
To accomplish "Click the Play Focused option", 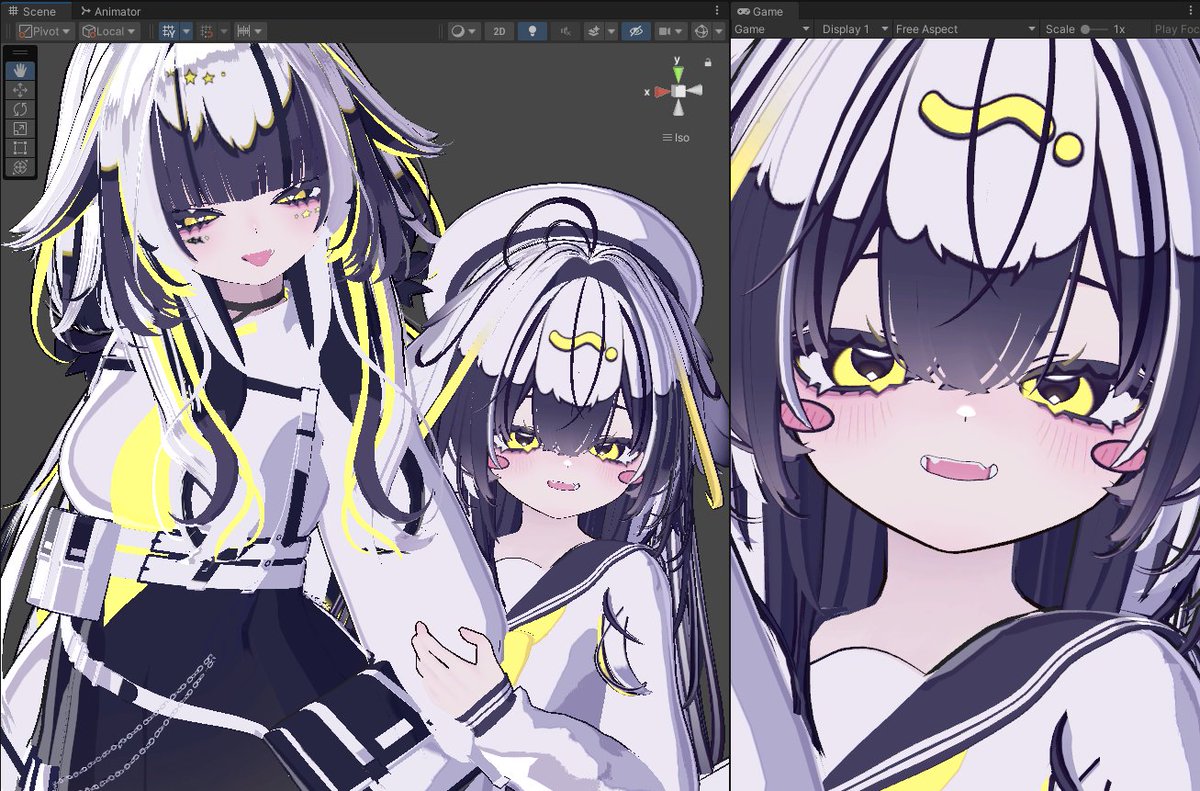I will point(1176,29).
